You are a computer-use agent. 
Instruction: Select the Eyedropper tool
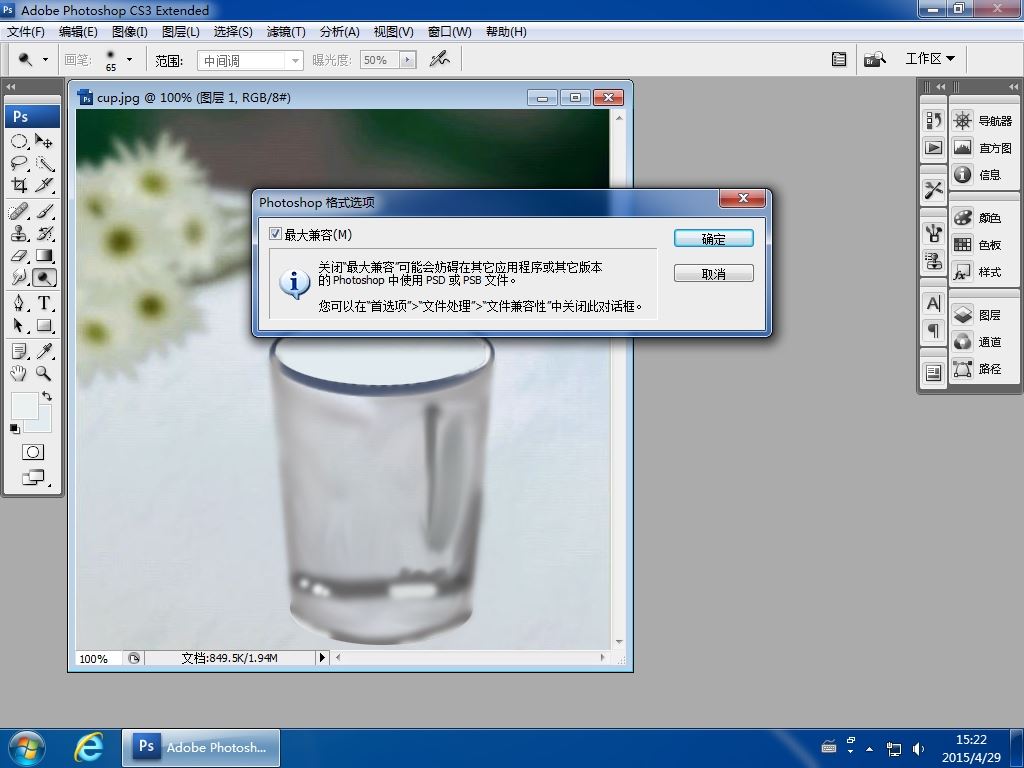[x=44, y=351]
